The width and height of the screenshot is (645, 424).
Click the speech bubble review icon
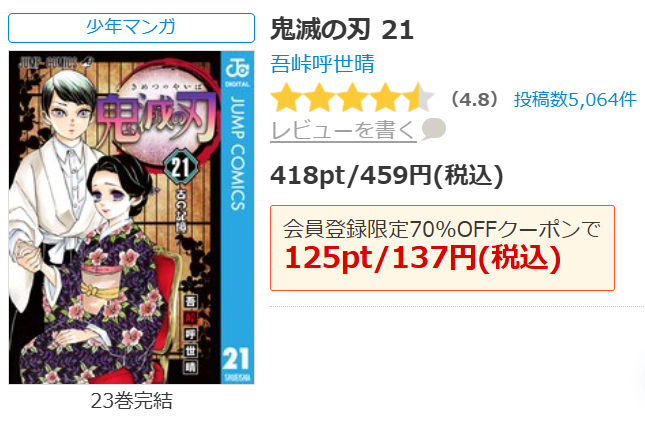433,129
